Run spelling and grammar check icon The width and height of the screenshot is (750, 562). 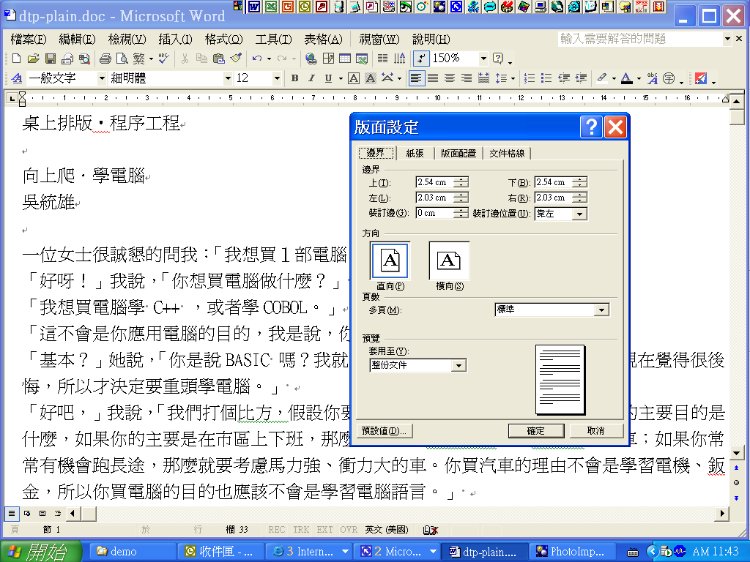tap(164, 59)
